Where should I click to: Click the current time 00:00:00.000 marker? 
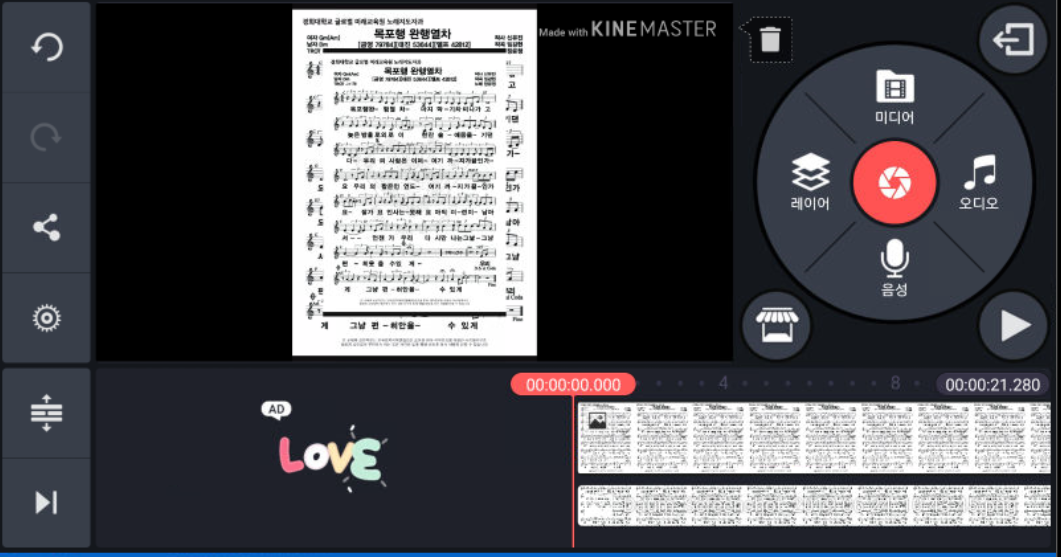[x=573, y=384]
